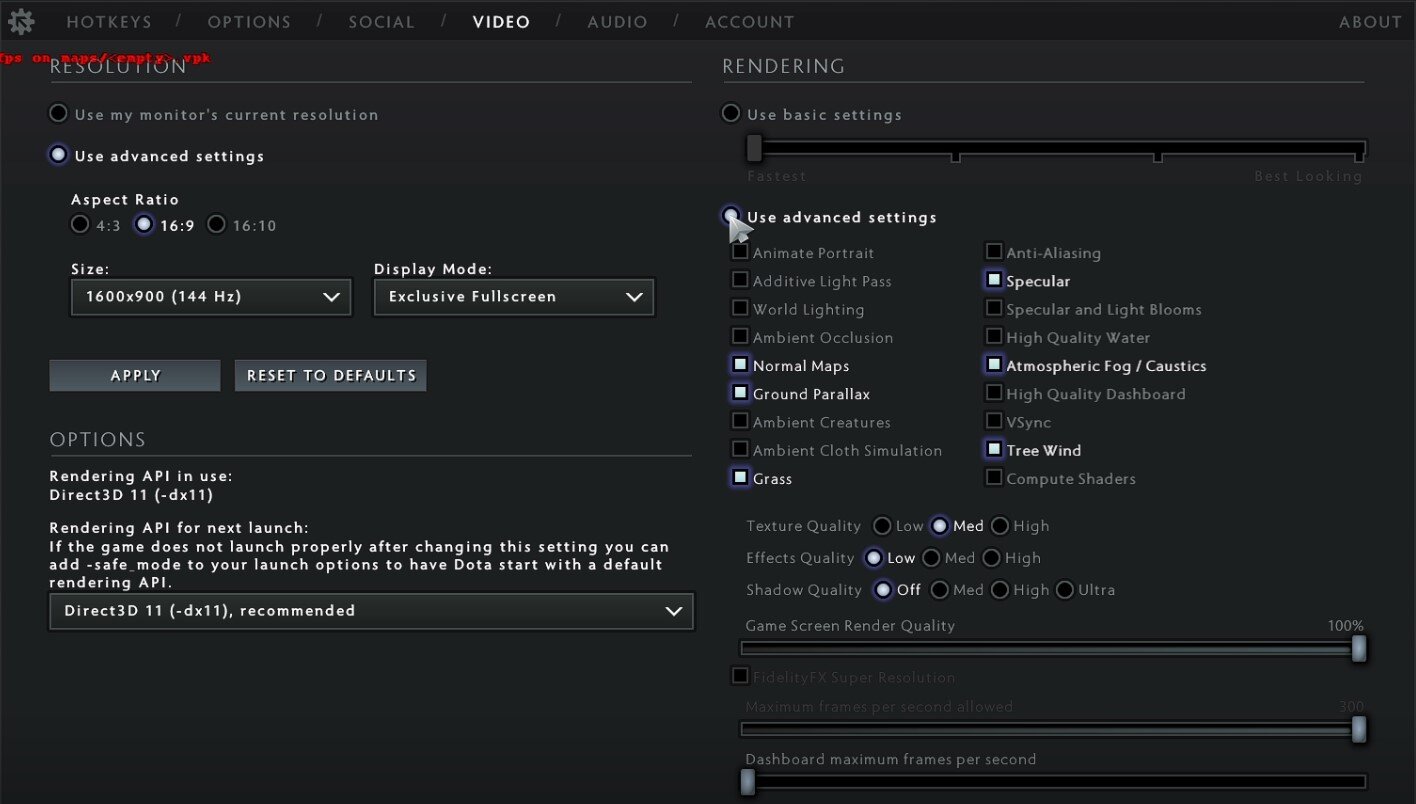The image size is (1416, 804).
Task: Uncheck the Tree Wind option
Action: coord(994,449)
